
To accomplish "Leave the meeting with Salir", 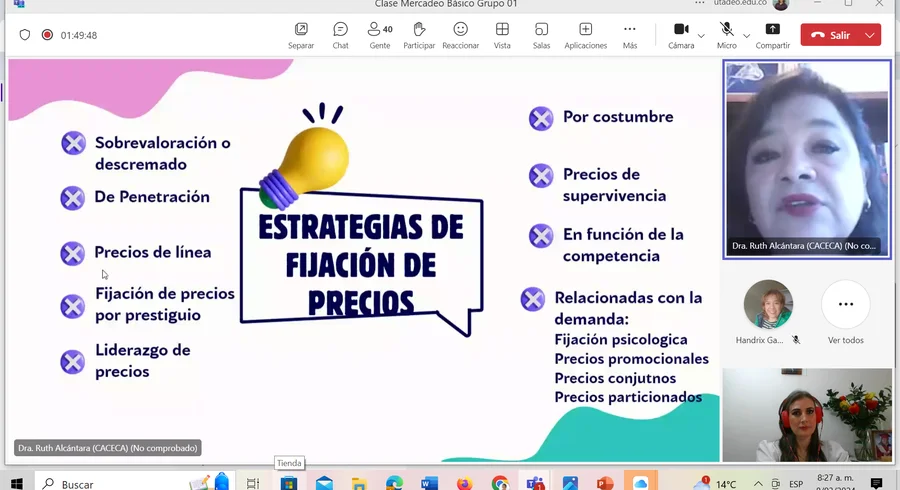I will [x=831, y=35].
